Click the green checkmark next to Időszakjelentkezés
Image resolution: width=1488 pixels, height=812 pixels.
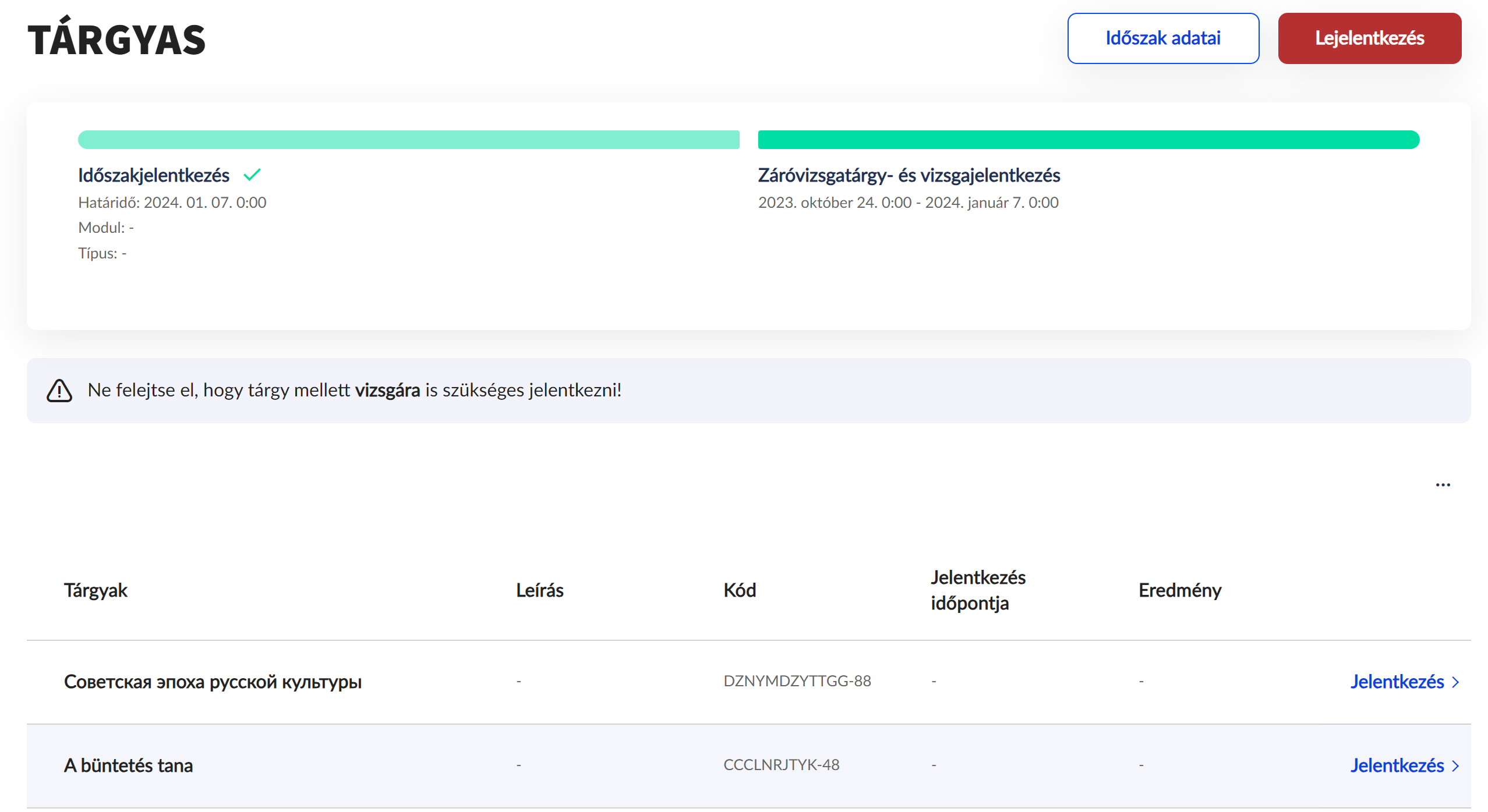[x=252, y=175]
